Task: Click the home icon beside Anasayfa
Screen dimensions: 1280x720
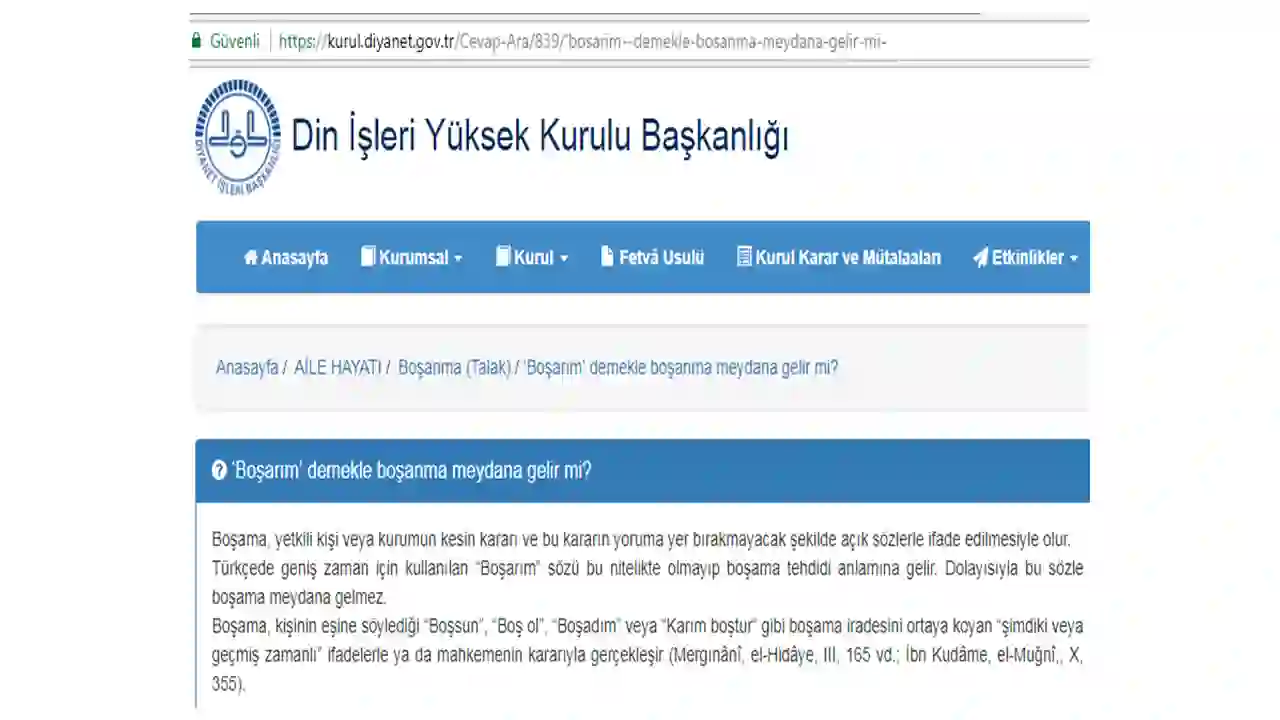Action: pos(250,257)
